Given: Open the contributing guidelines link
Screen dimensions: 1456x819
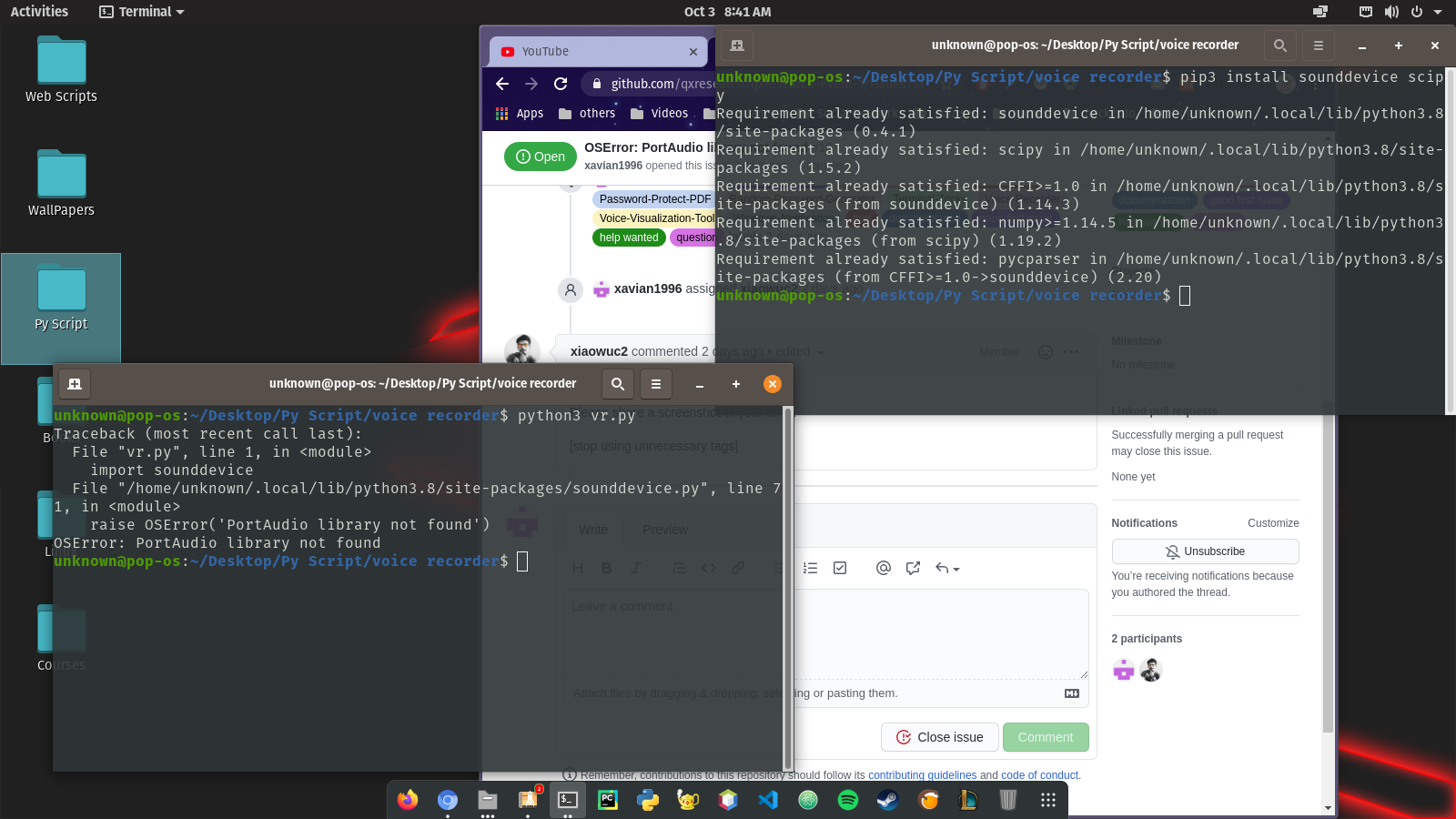Looking at the screenshot, I should coord(922,775).
